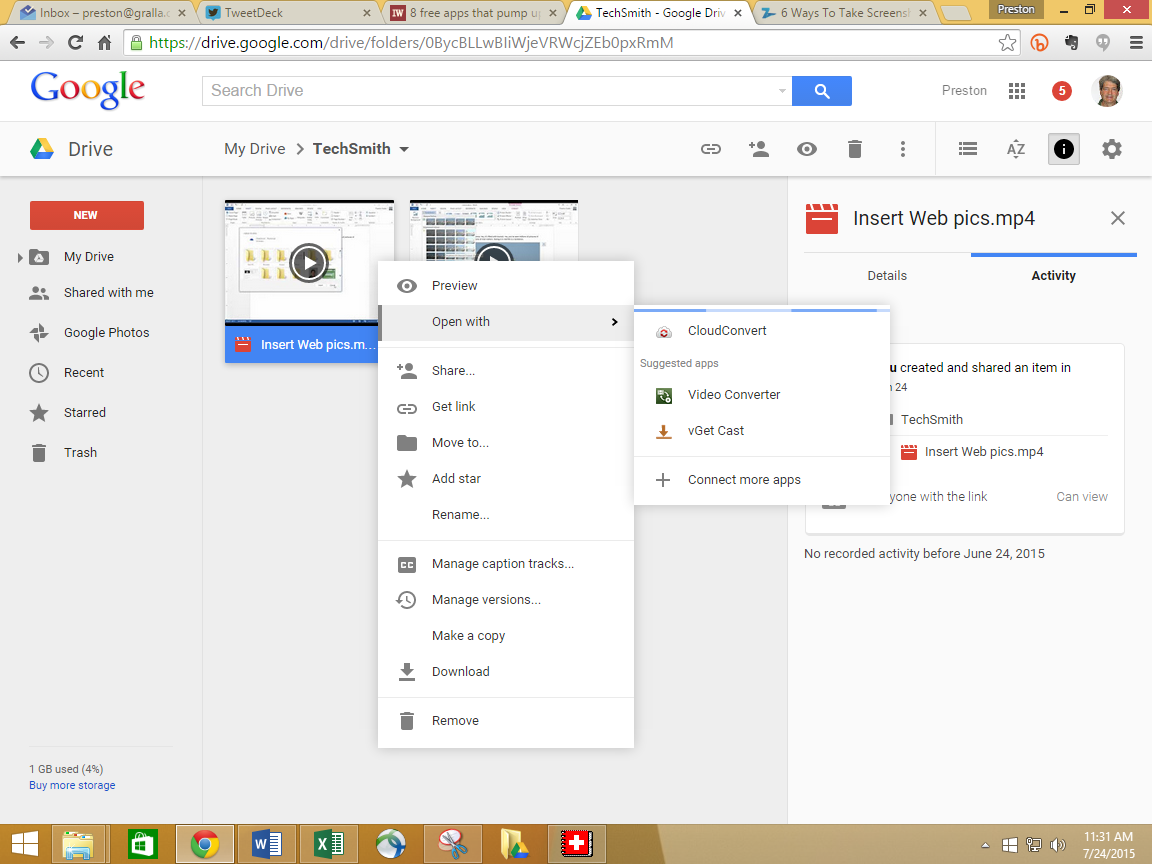Open the Preston account avatar
The image size is (1152, 864).
1107,90
